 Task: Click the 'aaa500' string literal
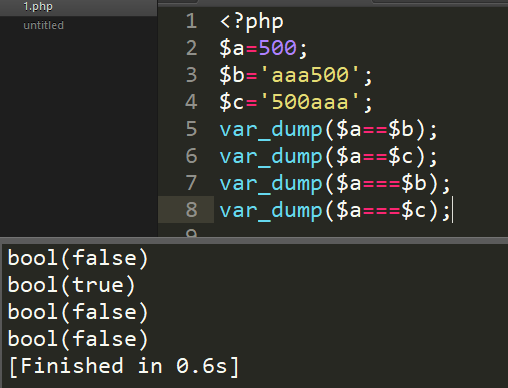pyautogui.click(x=310, y=75)
